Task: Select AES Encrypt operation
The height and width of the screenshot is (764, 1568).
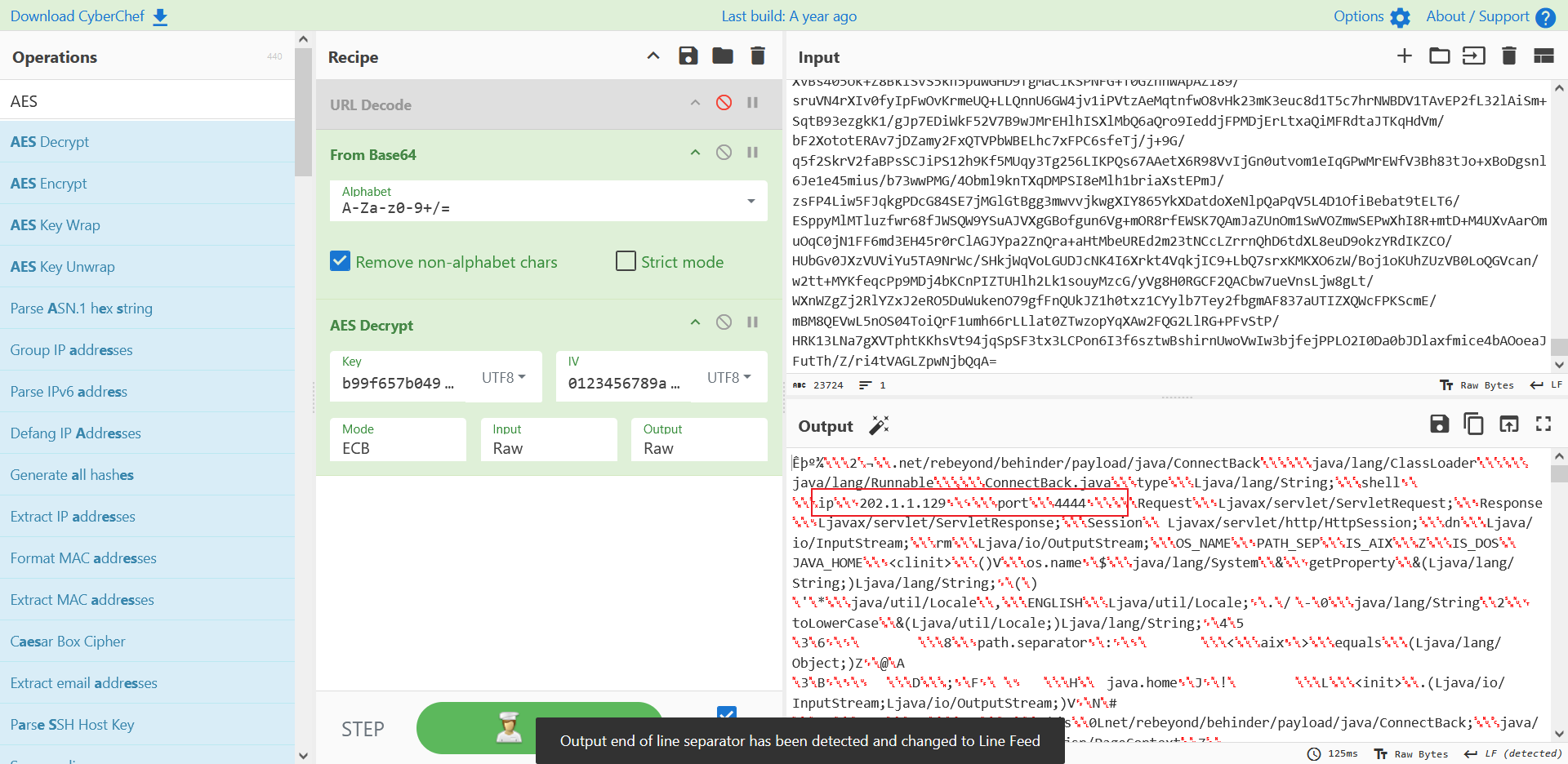Action: [x=147, y=184]
